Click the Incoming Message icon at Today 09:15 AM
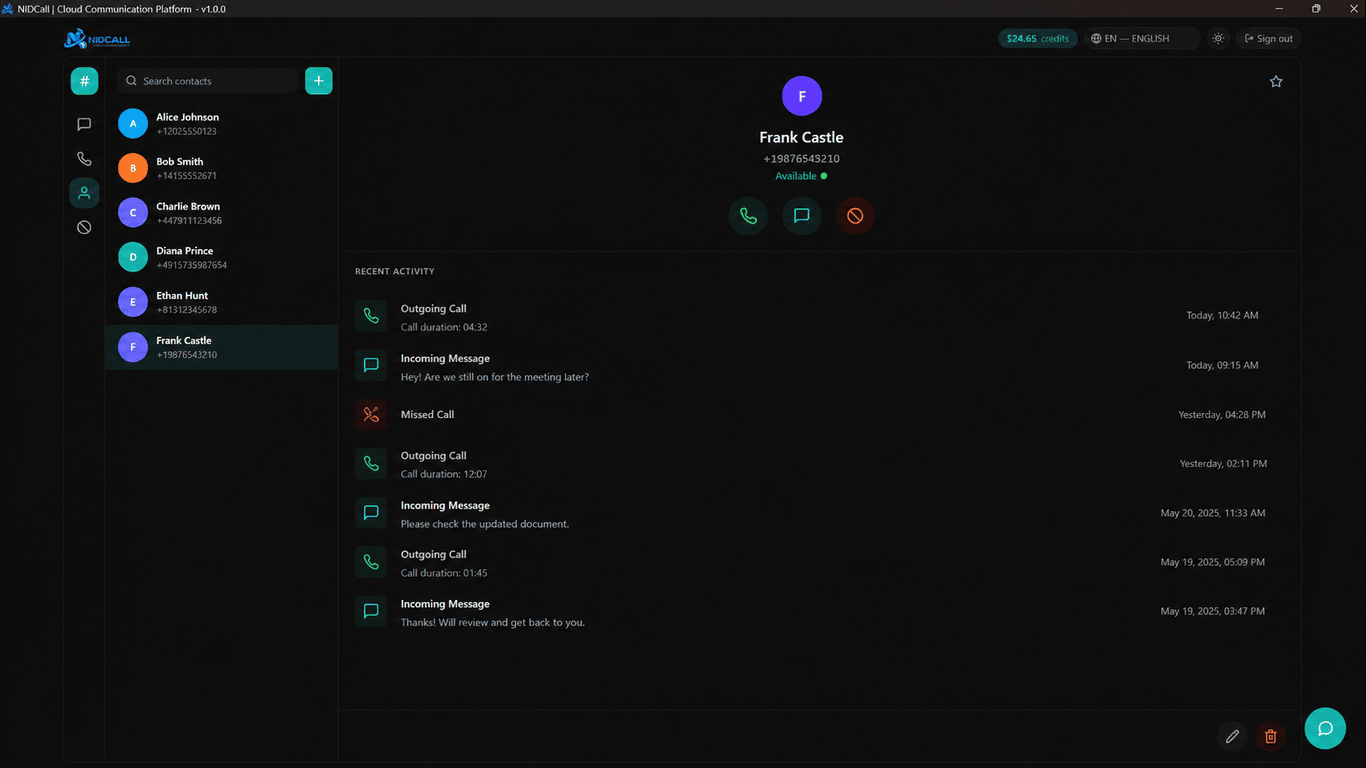Screen dimensions: 1366x768 (371, 365)
